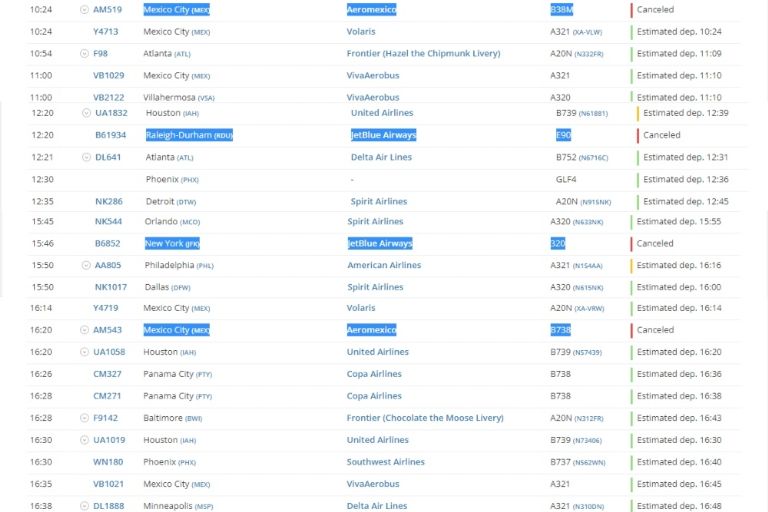This screenshot has height=512, width=768.
Task: Open flight number Y4713
Action: 105,31
